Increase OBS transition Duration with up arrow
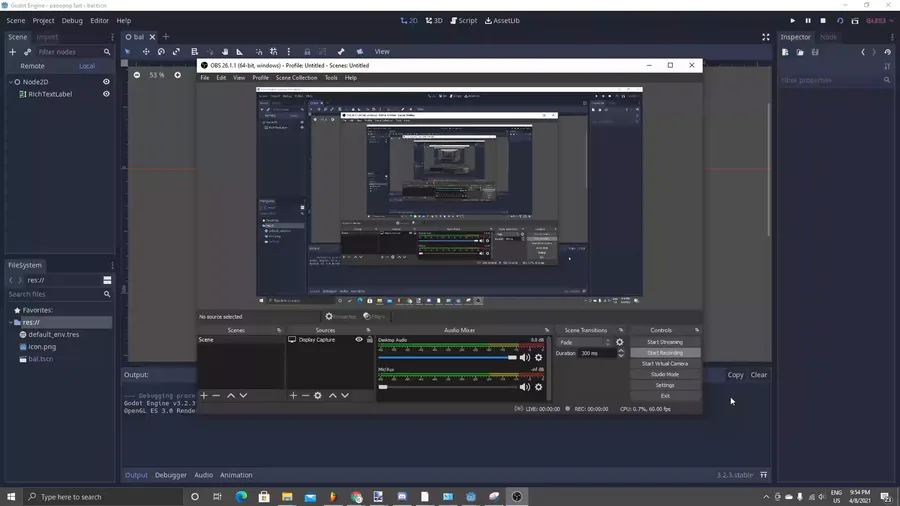This screenshot has height=506, width=900. pos(621,351)
